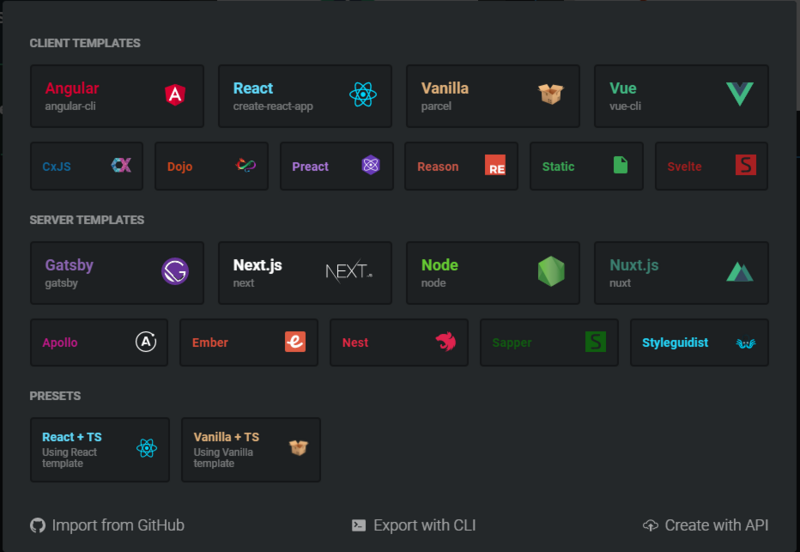Pick the Preact template label
Screen dimensions: 800x552
point(310,167)
